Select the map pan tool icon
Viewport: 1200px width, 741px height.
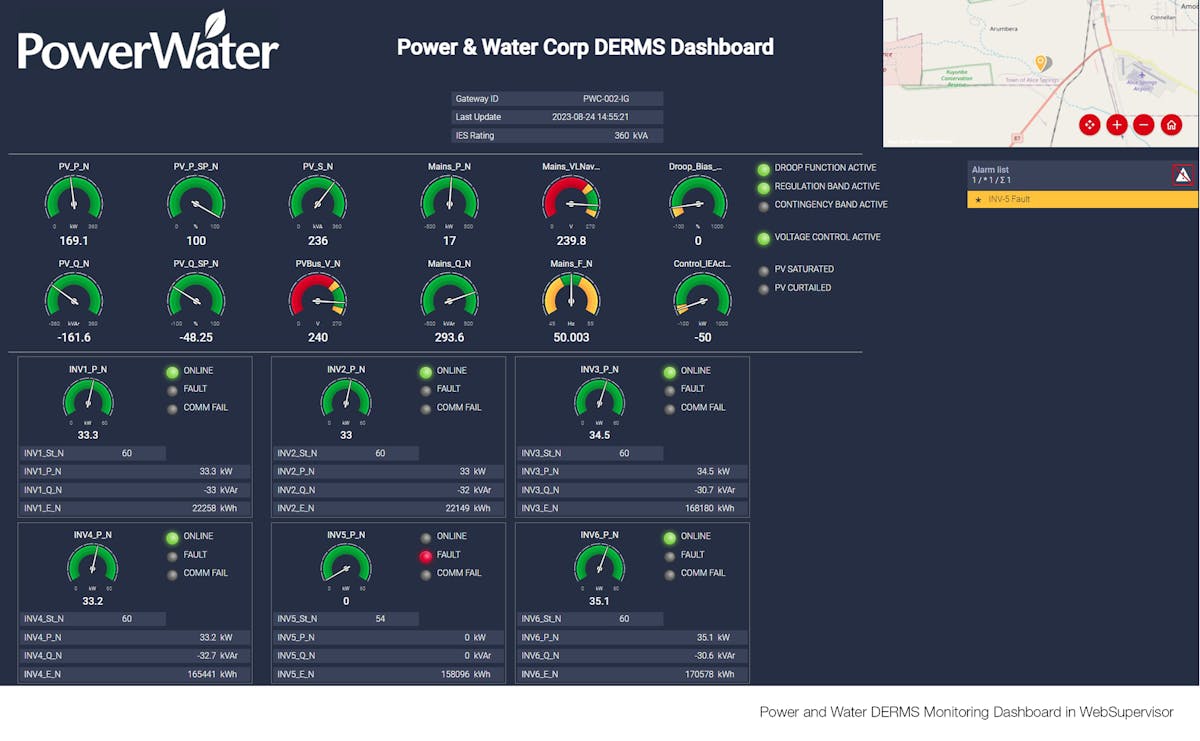click(x=1091, y=125)
